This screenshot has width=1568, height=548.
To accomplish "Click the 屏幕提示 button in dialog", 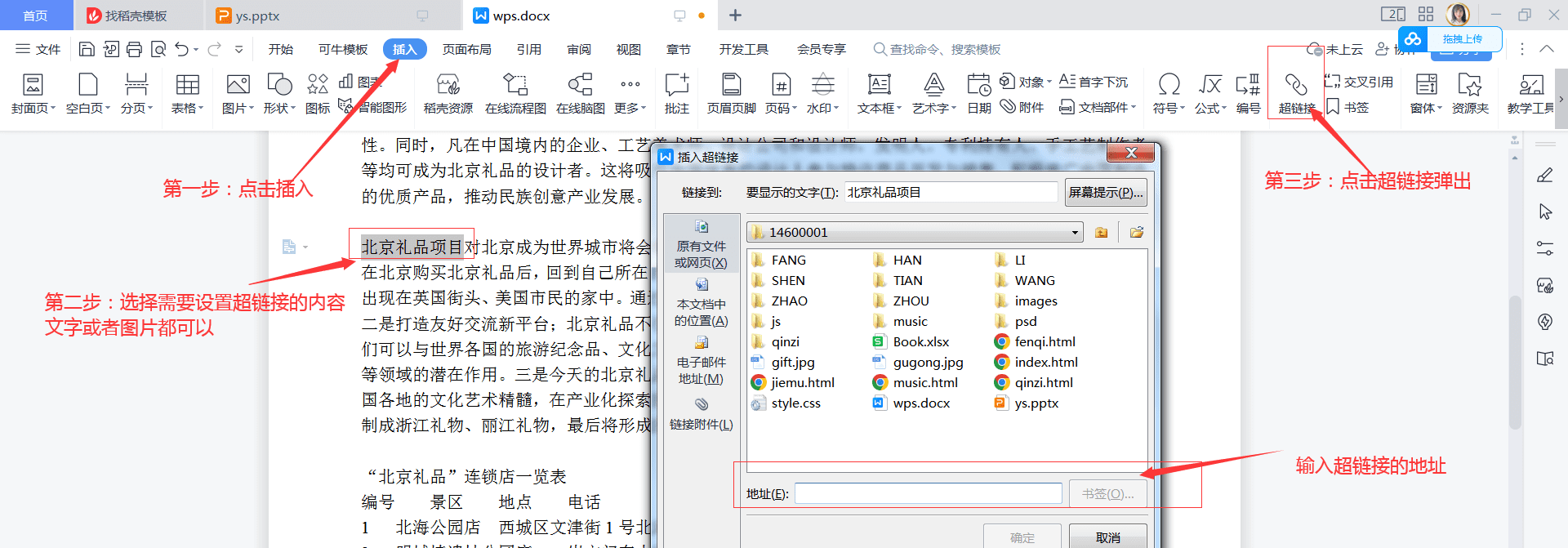I will [x=1106, y=192].
